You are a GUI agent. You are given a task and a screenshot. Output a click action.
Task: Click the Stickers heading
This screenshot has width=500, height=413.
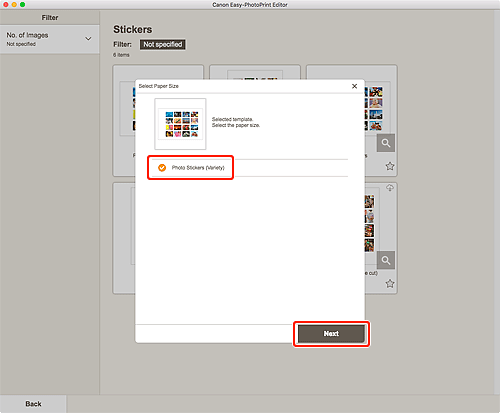[x=133, y=29]
